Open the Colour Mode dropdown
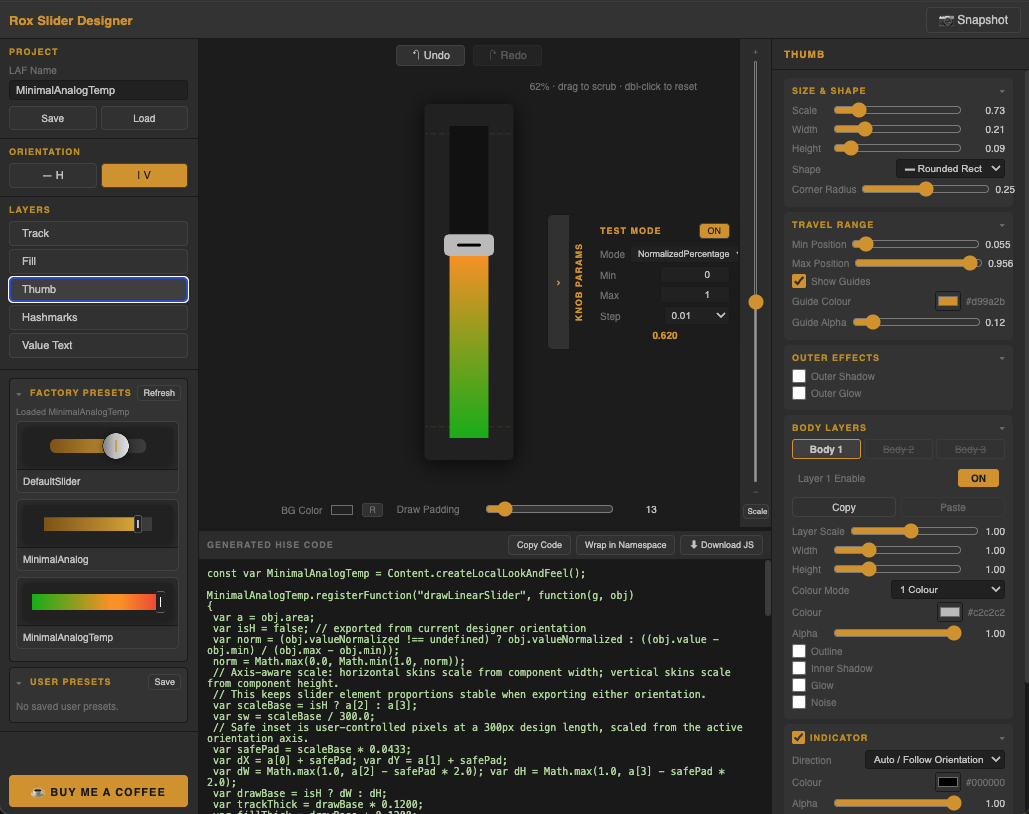1029x814 pixels. point(948,589)
